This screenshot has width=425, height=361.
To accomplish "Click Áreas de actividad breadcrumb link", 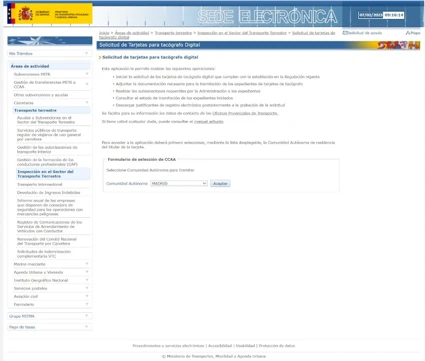I will coord(132,33).
